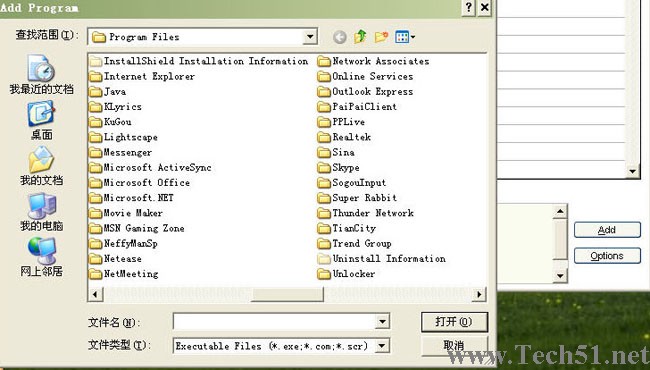Select the Microsoft Office folder
Viewport: 650px width, 370px height.
click(x=140, y=183)
